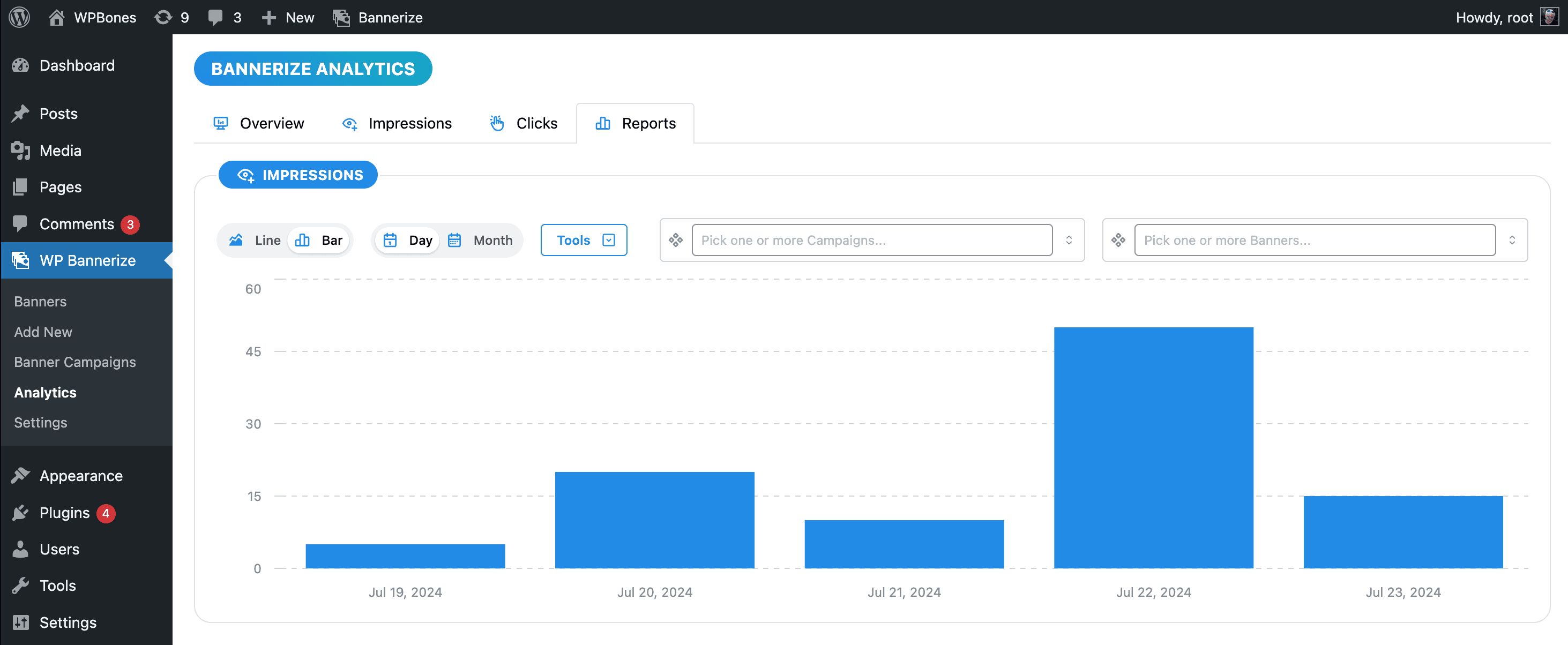The width and height of the screenshot is (1568, 645).
Task: Click the Tools wrench icon
Action: (20, 586)
